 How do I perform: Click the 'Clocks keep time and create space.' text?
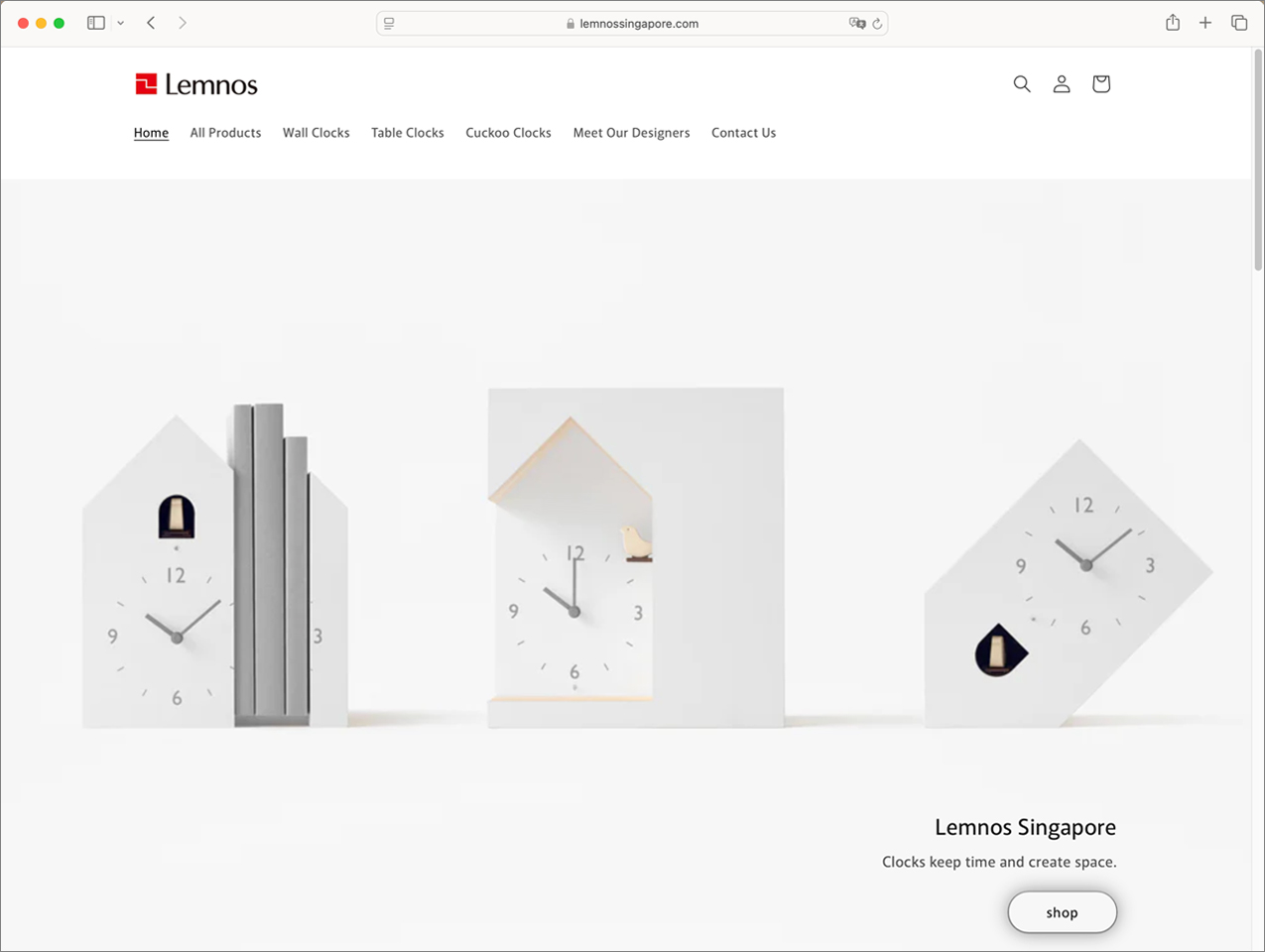click(x=999, y=862)
